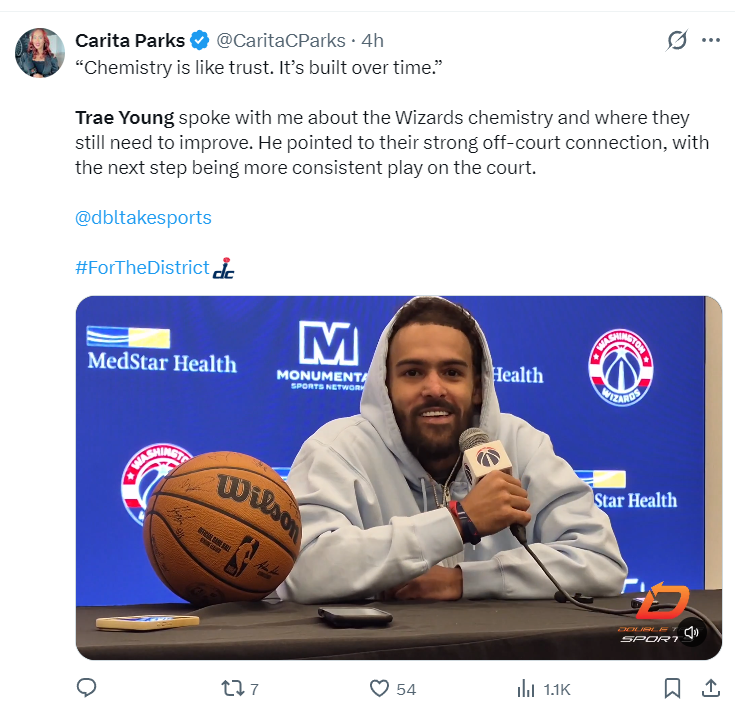
Task: Like the post with 54 likes
Action: point(393,689)
